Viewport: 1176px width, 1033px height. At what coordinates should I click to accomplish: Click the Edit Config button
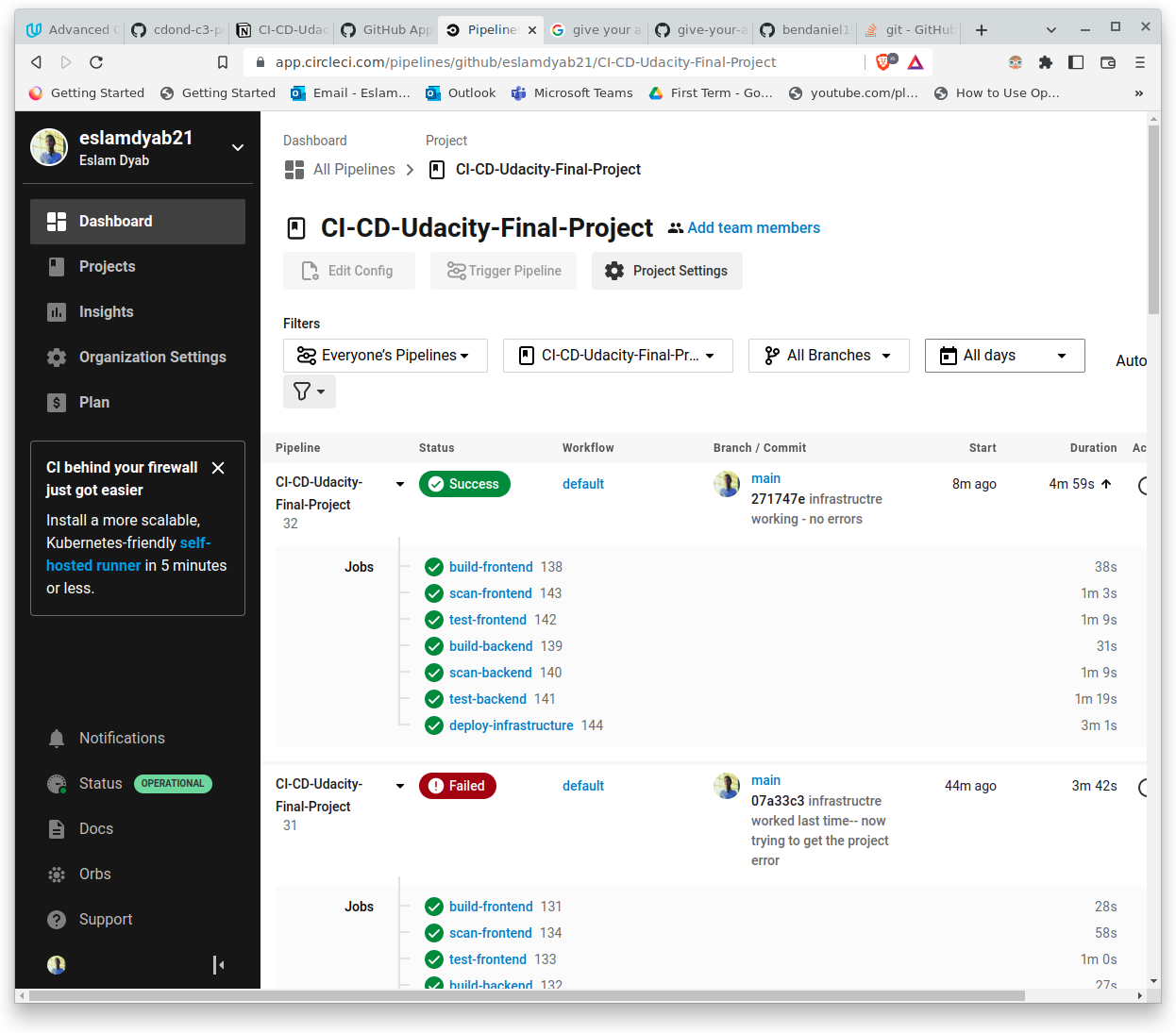point(349,272)
